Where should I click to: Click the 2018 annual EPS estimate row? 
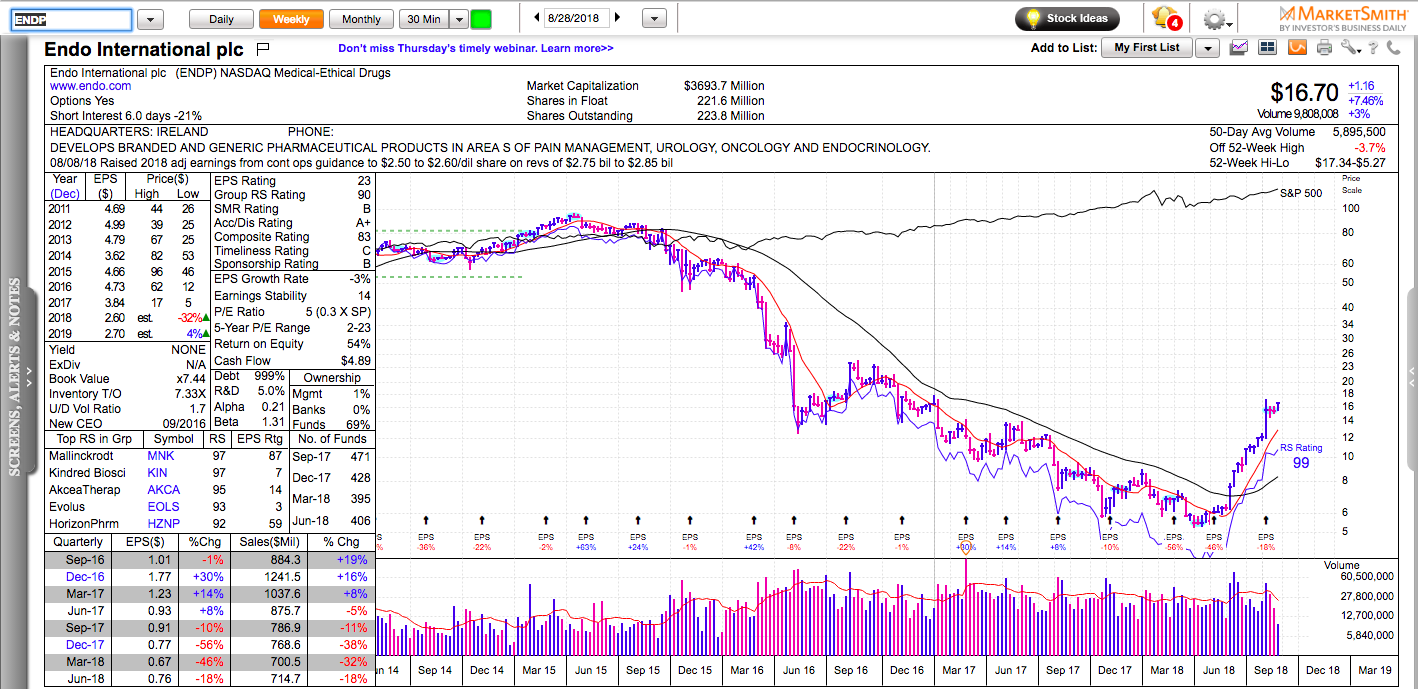click(x=129, y=318)
